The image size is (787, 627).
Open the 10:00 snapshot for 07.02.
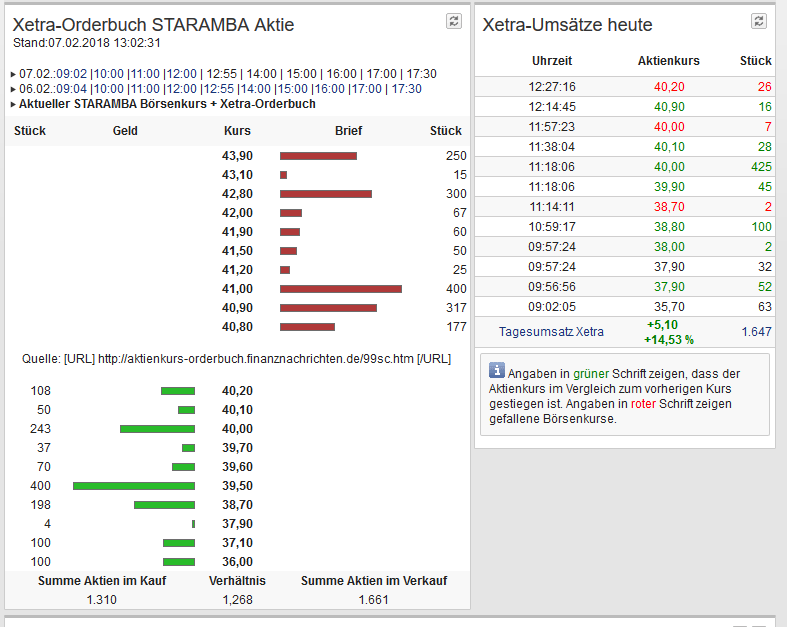click(x=109, y=74)
